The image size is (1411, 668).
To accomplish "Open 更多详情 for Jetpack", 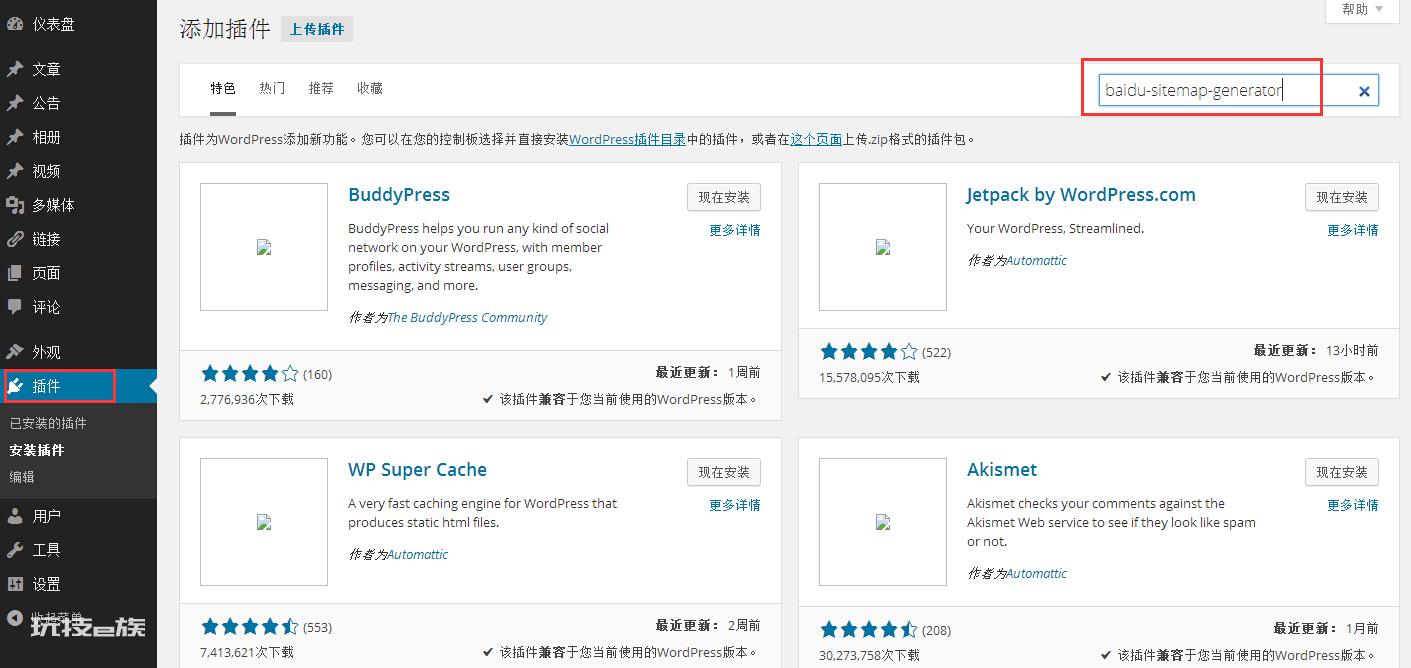I will point(1353,230).
